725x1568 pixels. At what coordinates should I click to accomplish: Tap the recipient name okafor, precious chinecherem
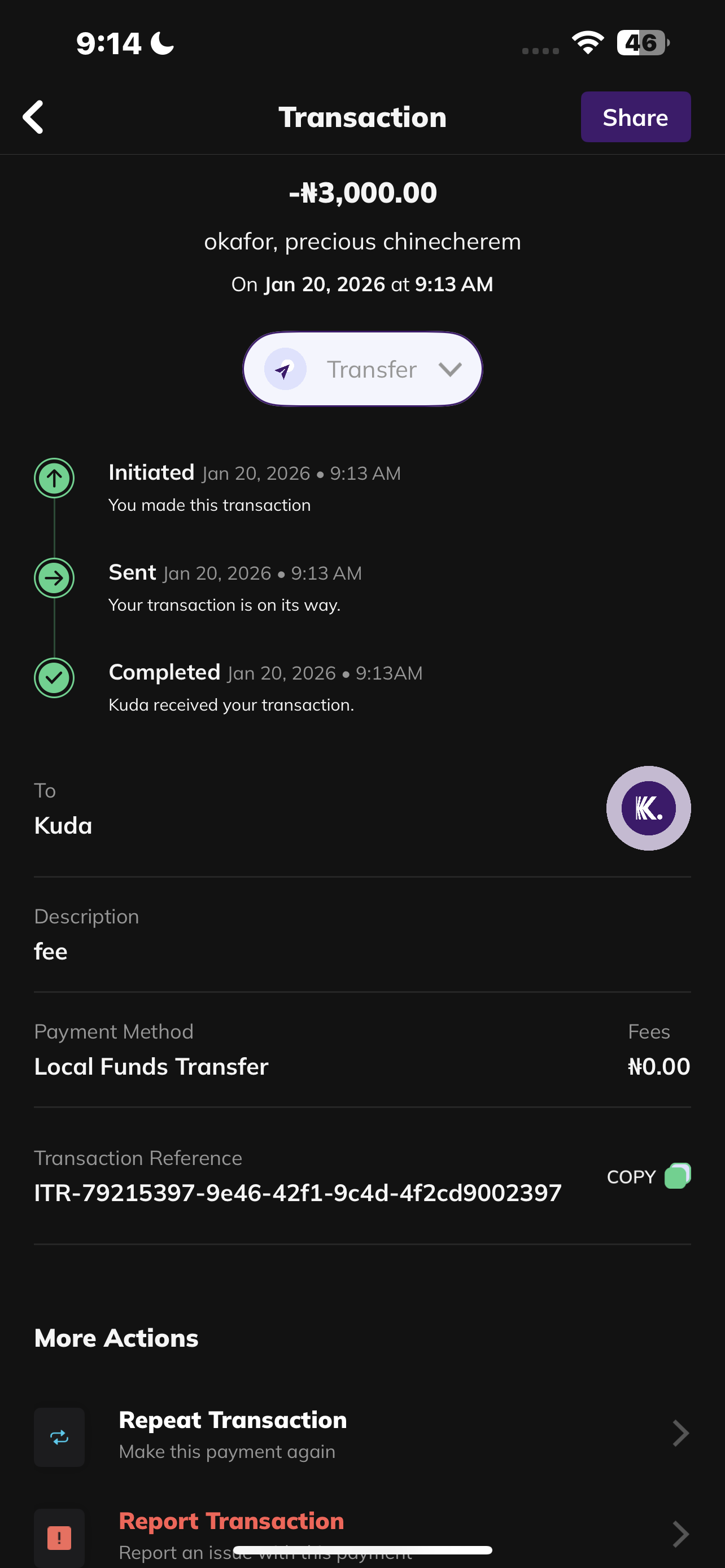click(362, 242)
